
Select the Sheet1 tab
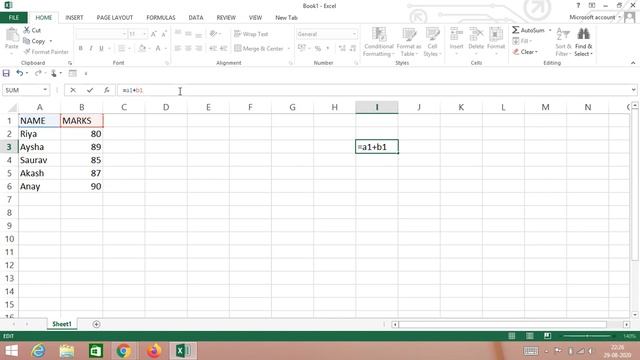click(x=62, y=324)
